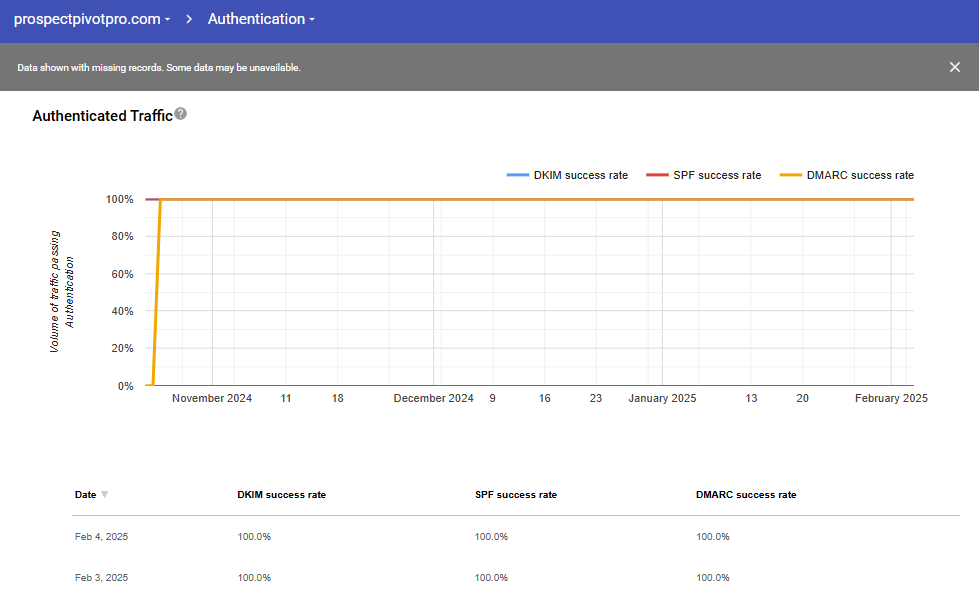Viewport: 979px width, 597px height.
Task: Sort by DKIM success rate table column
Action: click(x=281, y=495)
